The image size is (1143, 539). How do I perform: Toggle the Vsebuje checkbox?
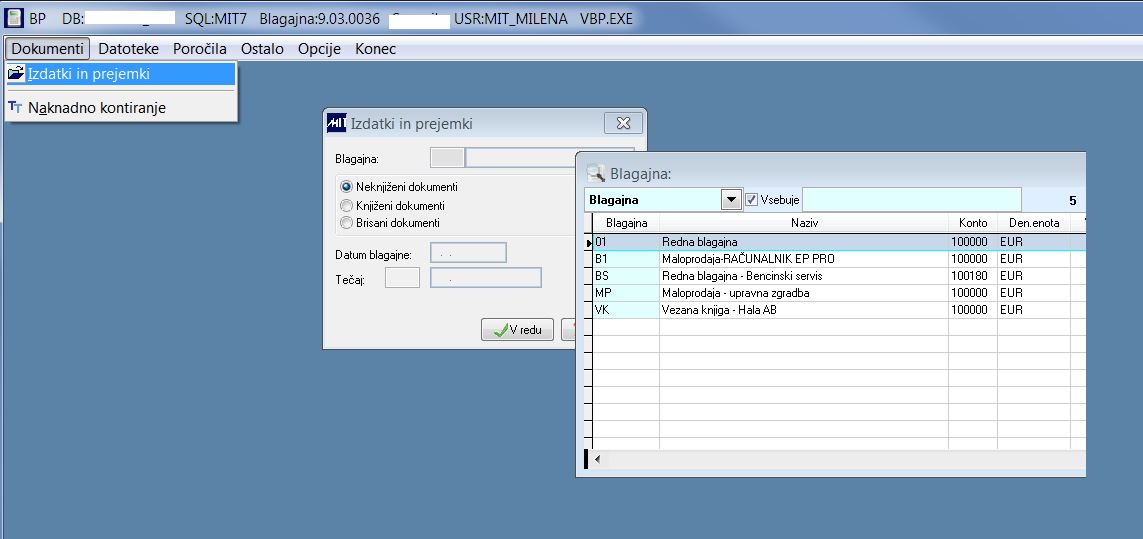[x=752, y=199]
